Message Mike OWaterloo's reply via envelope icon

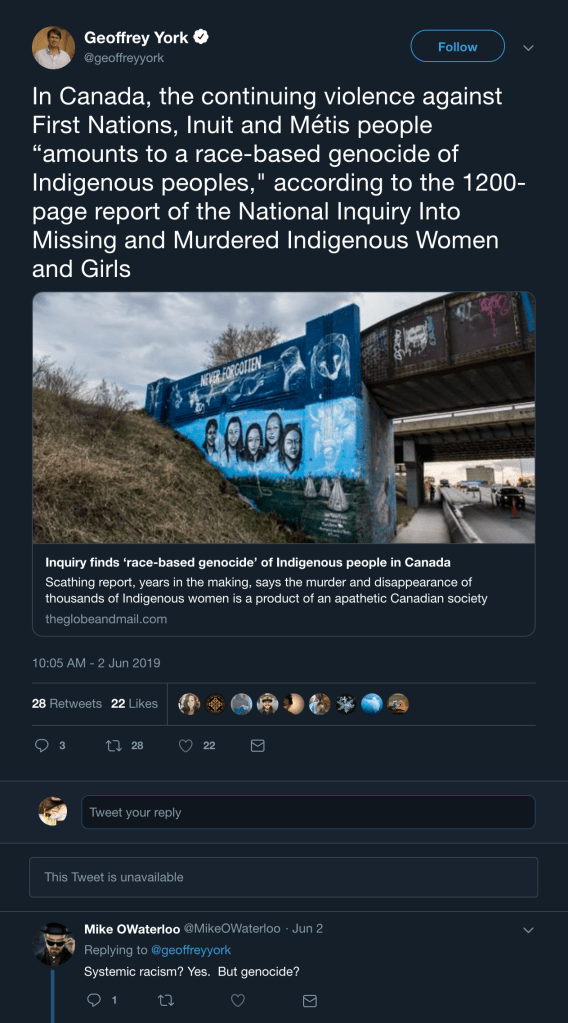[310, 1000]
